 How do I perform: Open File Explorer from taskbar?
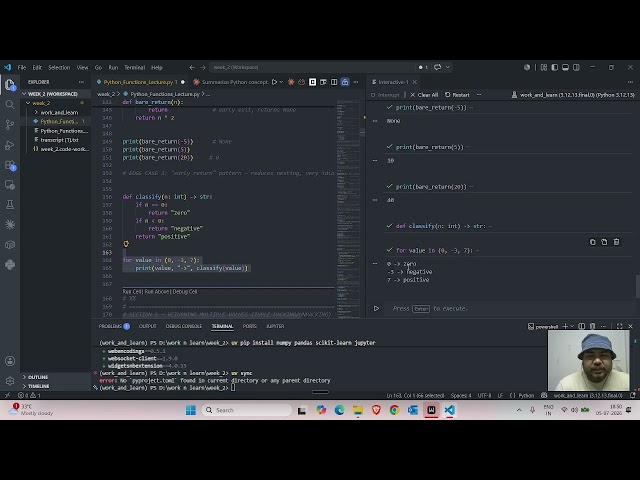358,410
